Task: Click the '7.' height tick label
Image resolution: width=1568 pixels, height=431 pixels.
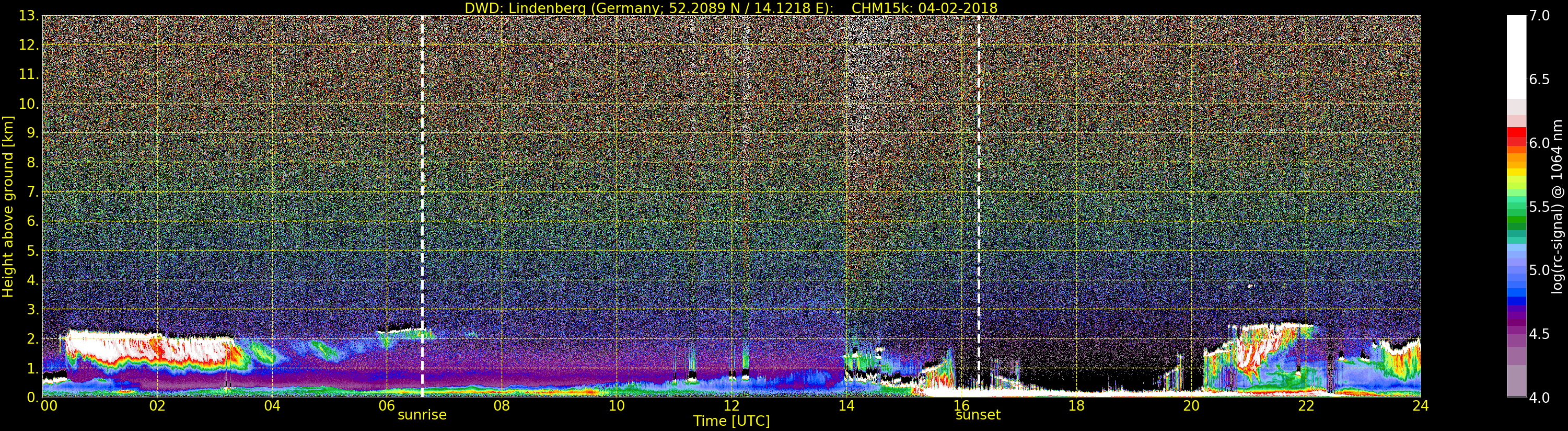Action: pos(32,191)
